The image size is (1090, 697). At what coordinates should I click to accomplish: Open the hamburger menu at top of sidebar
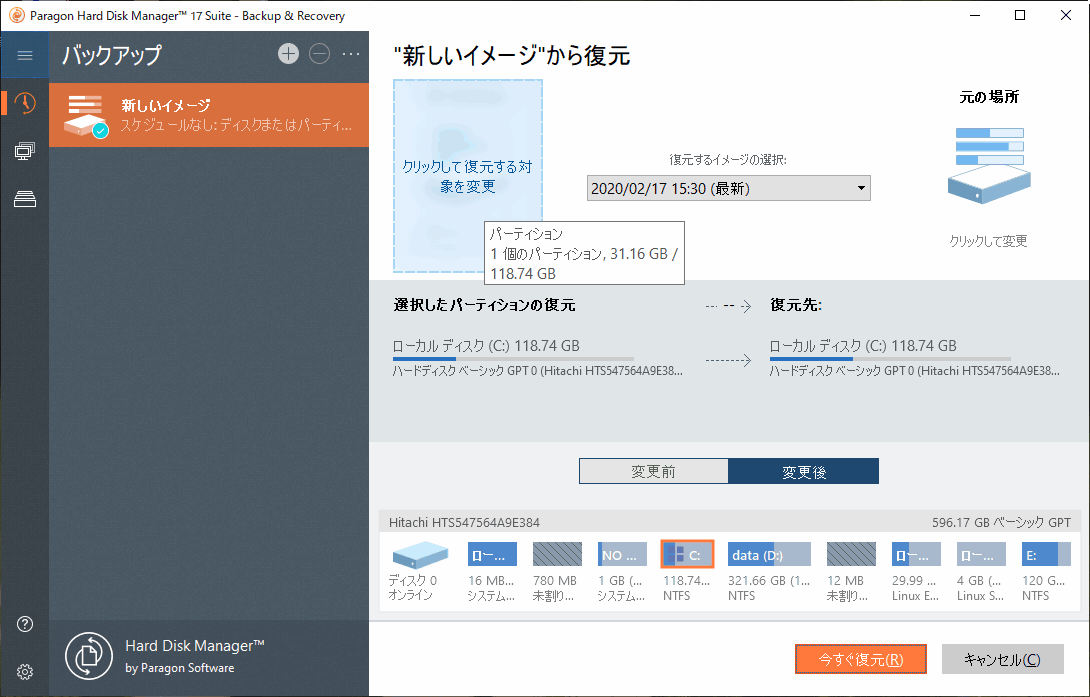25,54
